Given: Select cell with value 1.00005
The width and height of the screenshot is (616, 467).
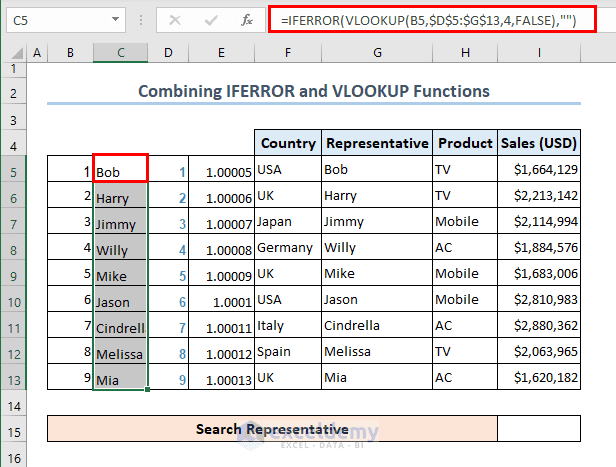Looking at the screenshot, I should coord(222,169).
